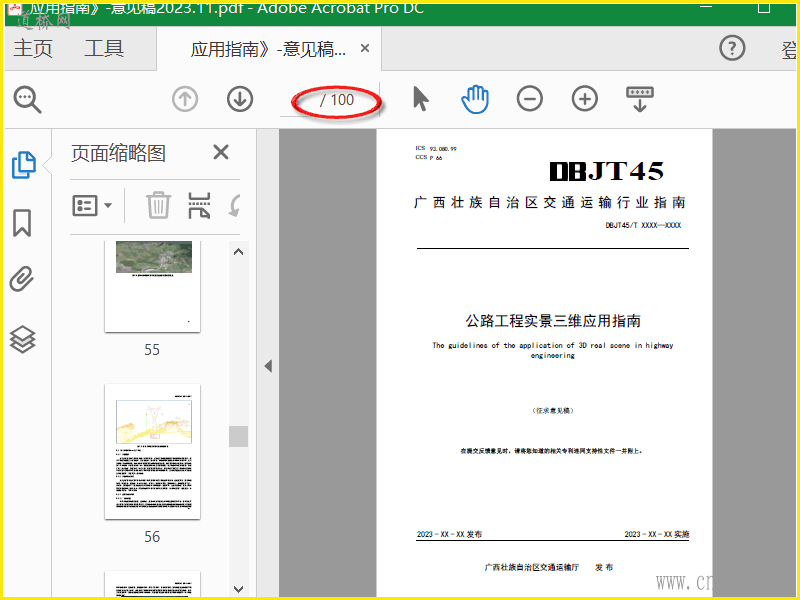Click the (征求意见稿) draft label
800x600 pixels.
click(x=553, y=410)
